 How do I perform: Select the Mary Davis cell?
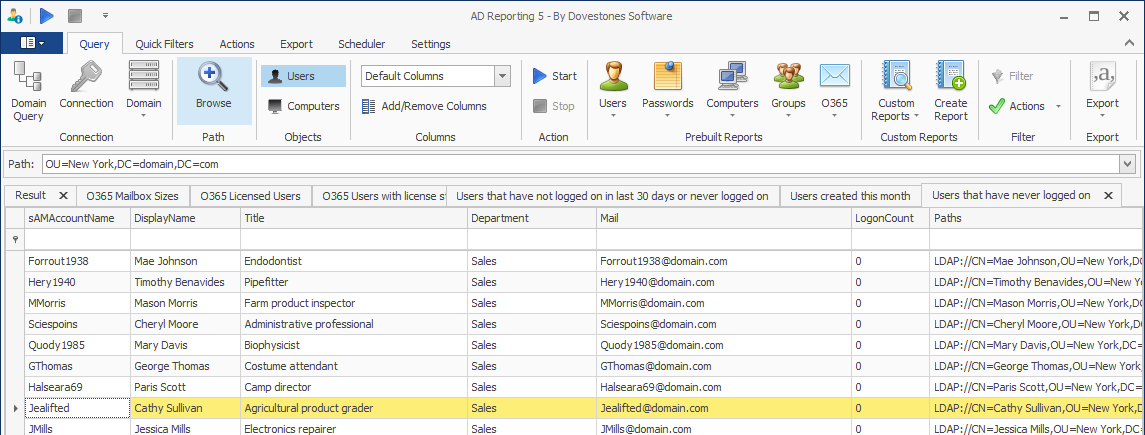coord(185,345)
